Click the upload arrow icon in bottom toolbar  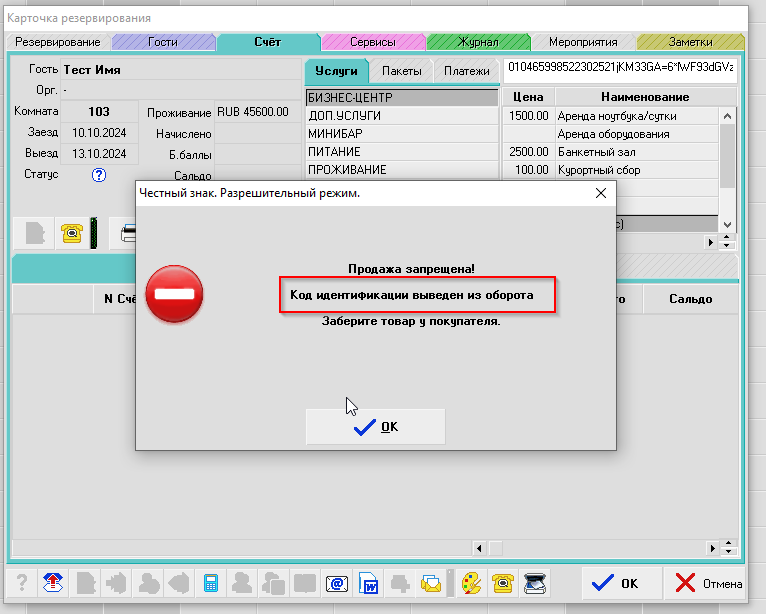[x=55, y=583]
